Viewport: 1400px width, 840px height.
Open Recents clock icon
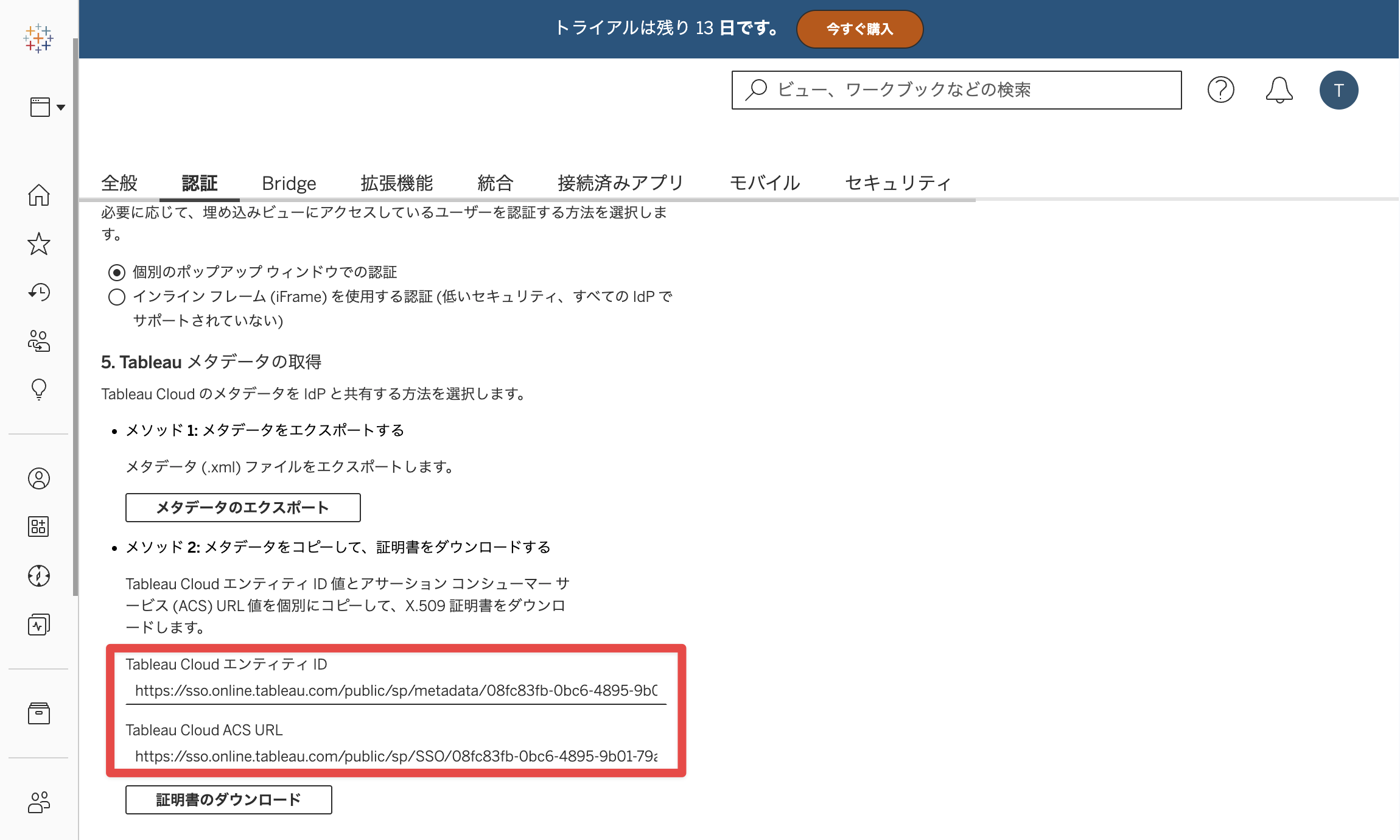39,292
